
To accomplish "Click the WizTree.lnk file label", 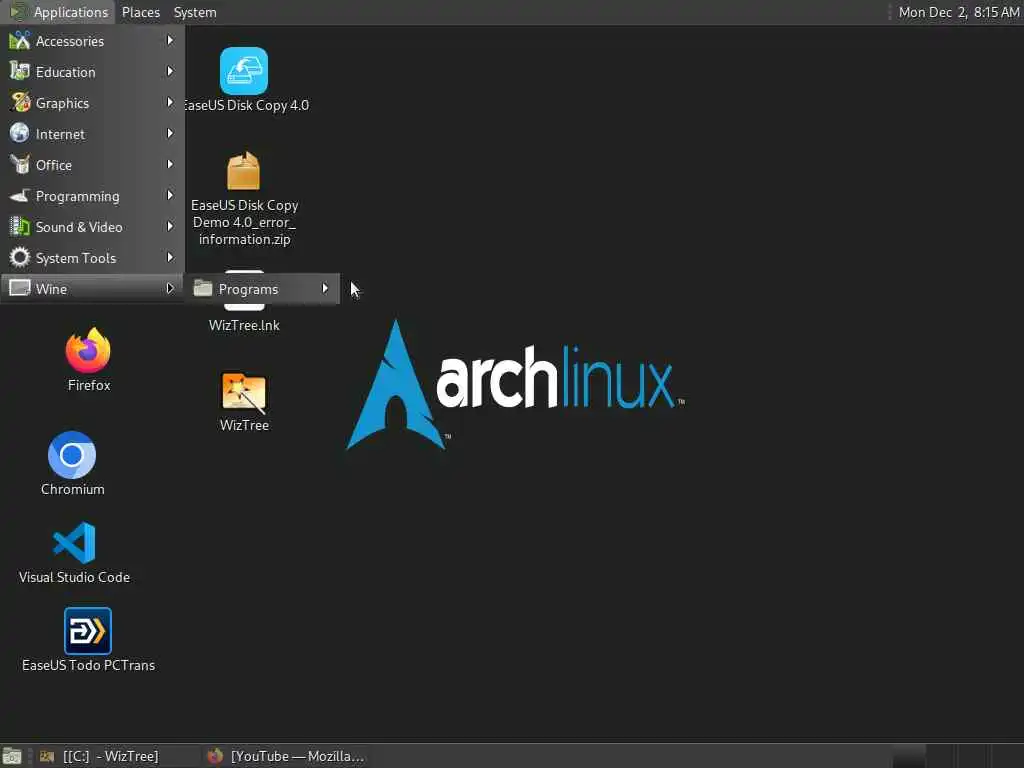I will 244,325.
